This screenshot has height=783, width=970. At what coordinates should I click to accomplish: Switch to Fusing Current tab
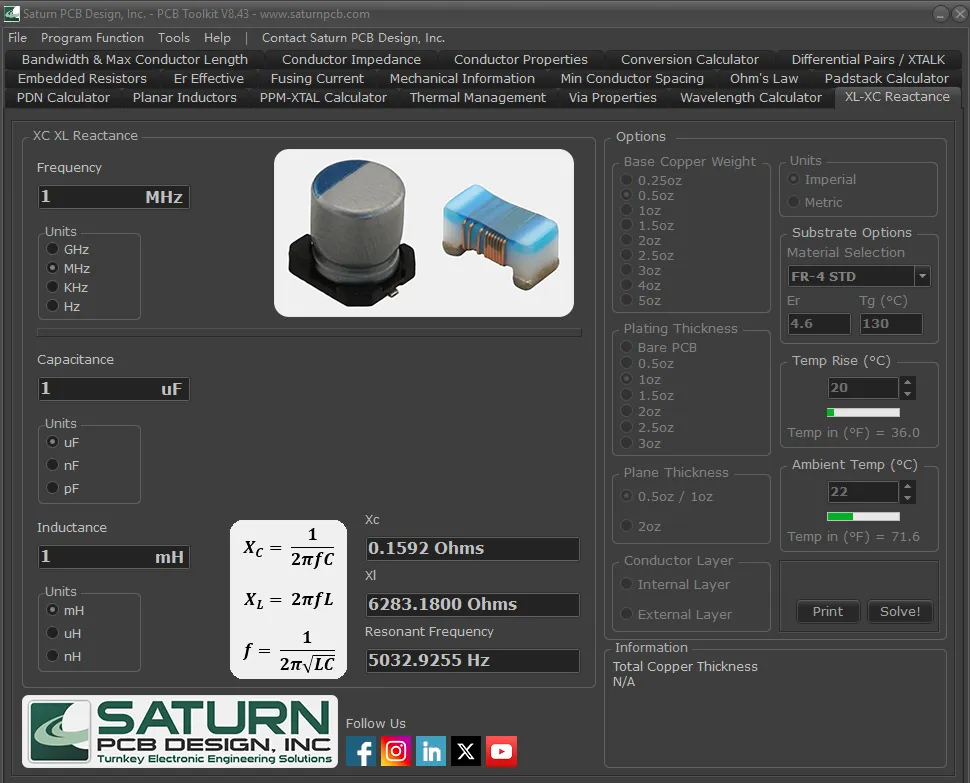click(x=317, y=79)
